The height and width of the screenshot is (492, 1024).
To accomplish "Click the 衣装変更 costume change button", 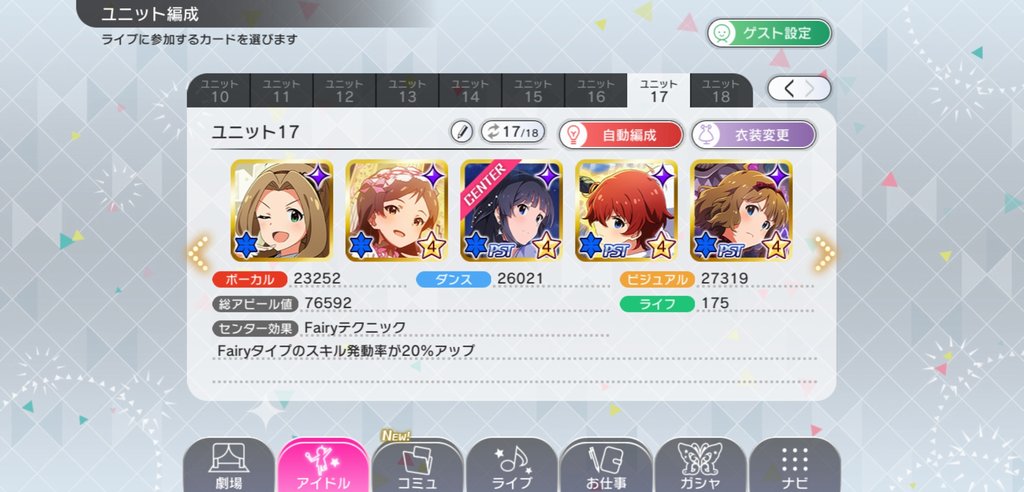I will point(754,135).
